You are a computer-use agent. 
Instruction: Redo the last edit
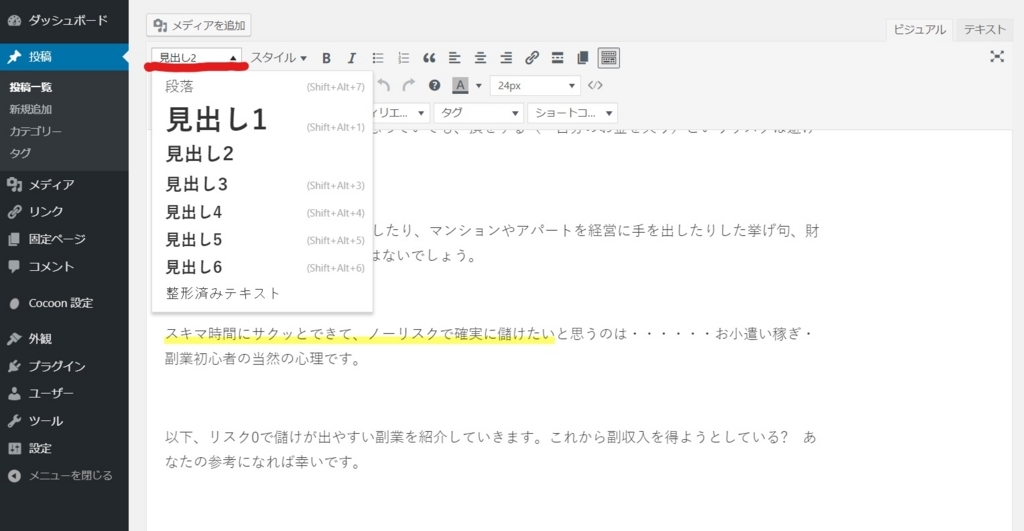[409, 86]
